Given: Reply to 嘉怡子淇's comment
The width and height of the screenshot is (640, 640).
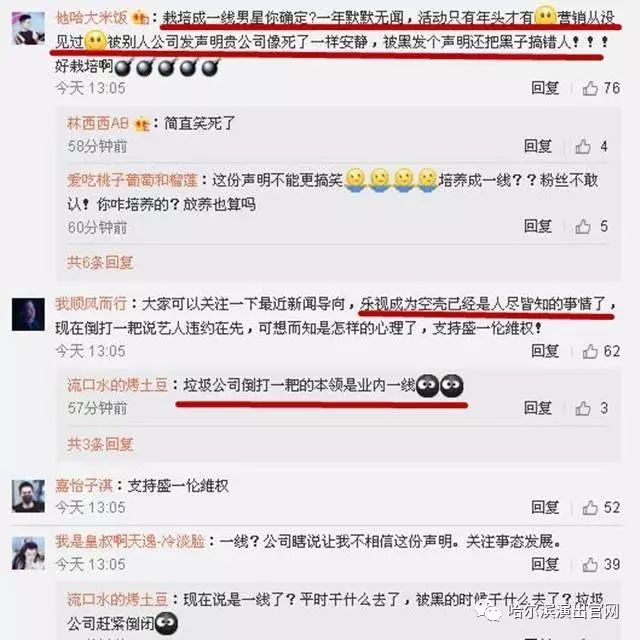Looking at the screenshot, I should [x=545, y=507].
